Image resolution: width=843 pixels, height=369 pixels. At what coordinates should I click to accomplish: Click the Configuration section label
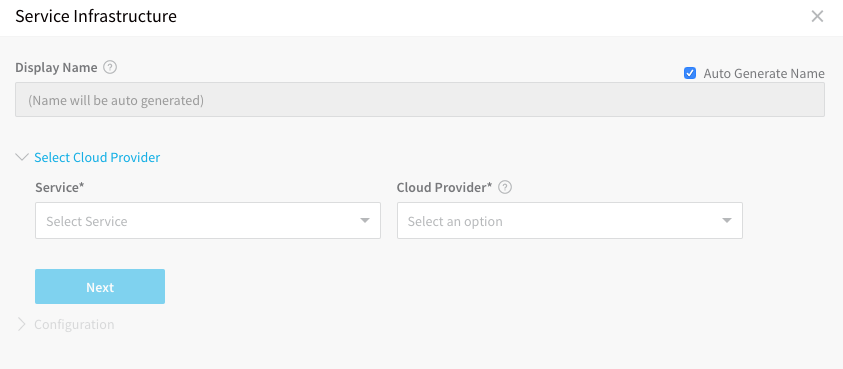74,324
